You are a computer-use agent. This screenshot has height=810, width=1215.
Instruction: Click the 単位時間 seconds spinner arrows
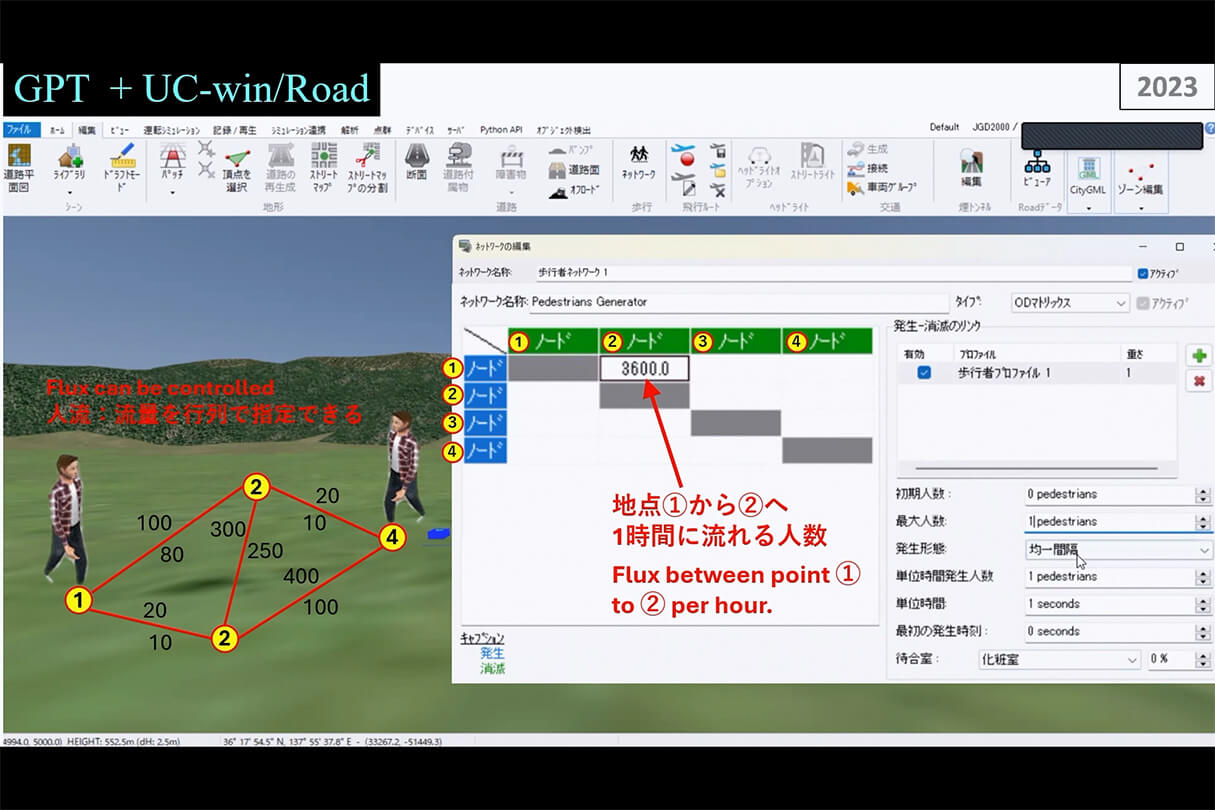[1203, 604]
